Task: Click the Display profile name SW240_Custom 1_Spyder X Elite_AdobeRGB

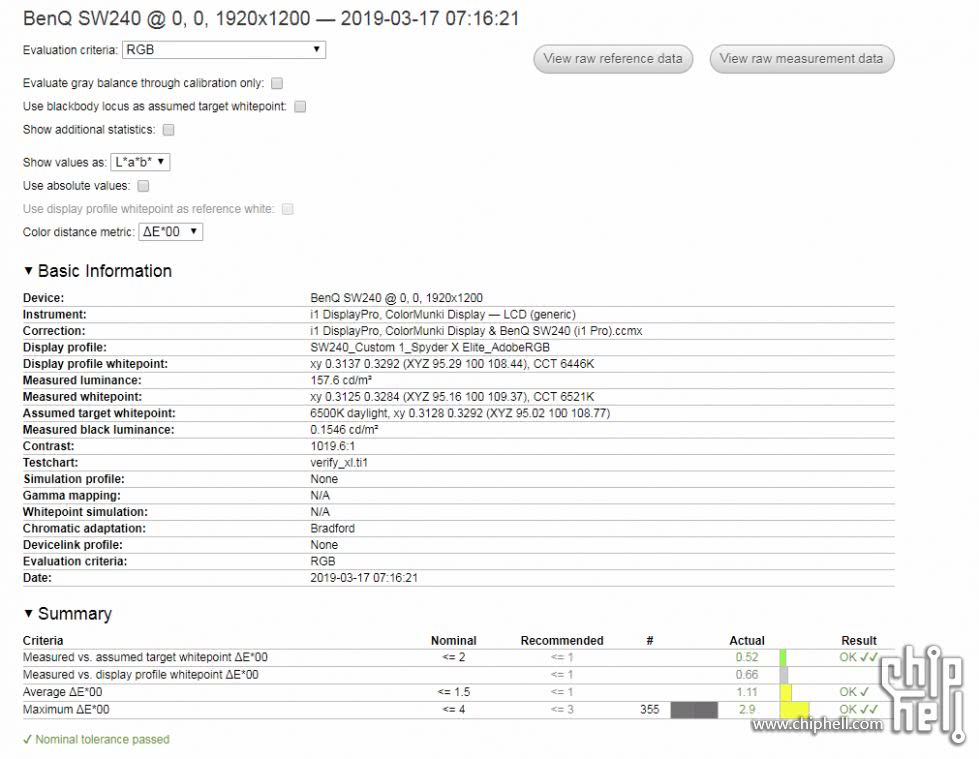Action: click(430, 347)
